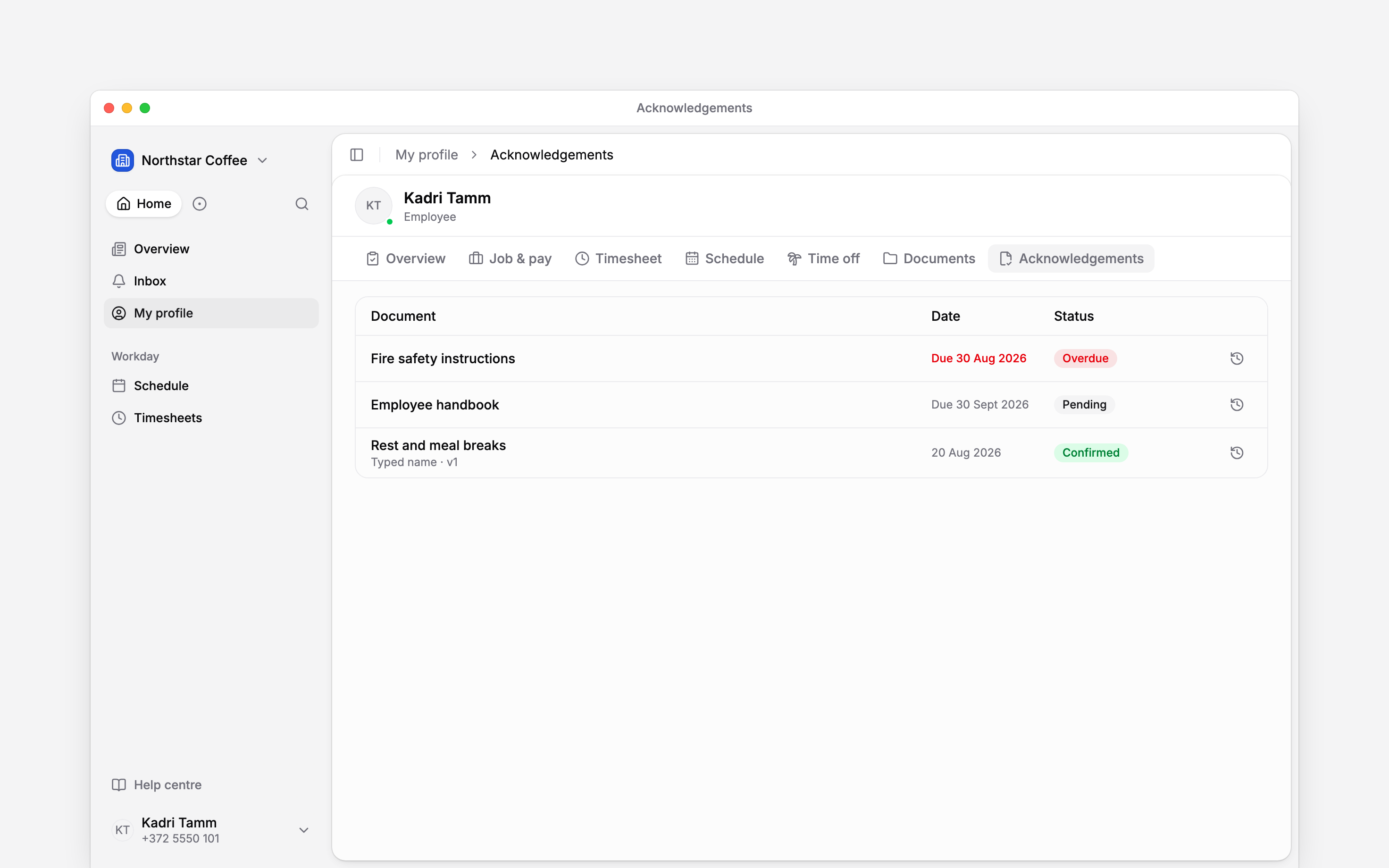View history for Fire safety instructions

tap(1237, 358)
